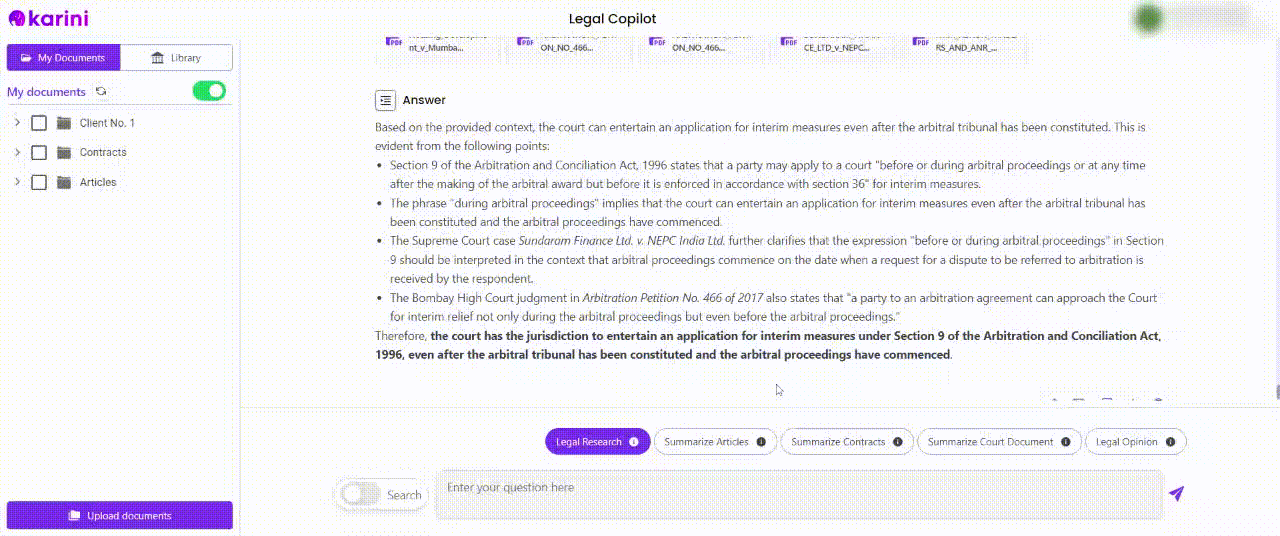The image size is (1280, 536).
Task: Toggle the My documents green switch
Action: pos(210,91)
